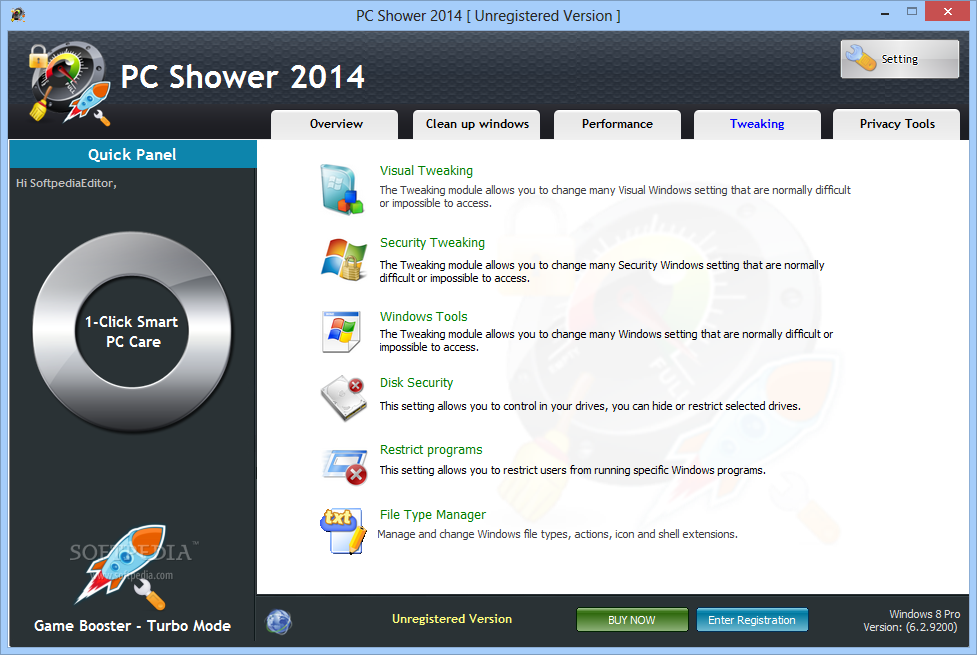
Task: Click the Disk Security hard drive icon
Action: pyautogui.click(x=343, y=398)
